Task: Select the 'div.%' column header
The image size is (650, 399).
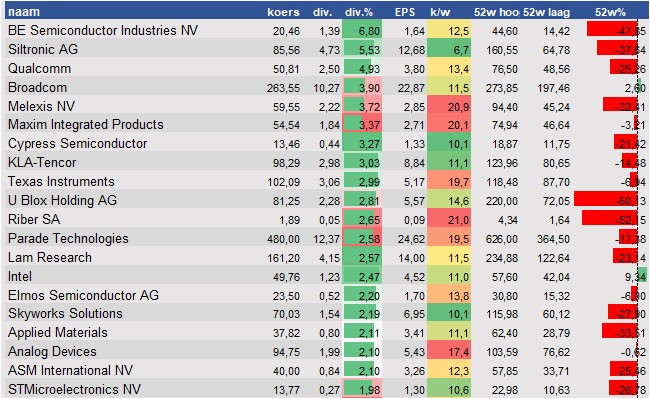Action: tap(359, 12)
